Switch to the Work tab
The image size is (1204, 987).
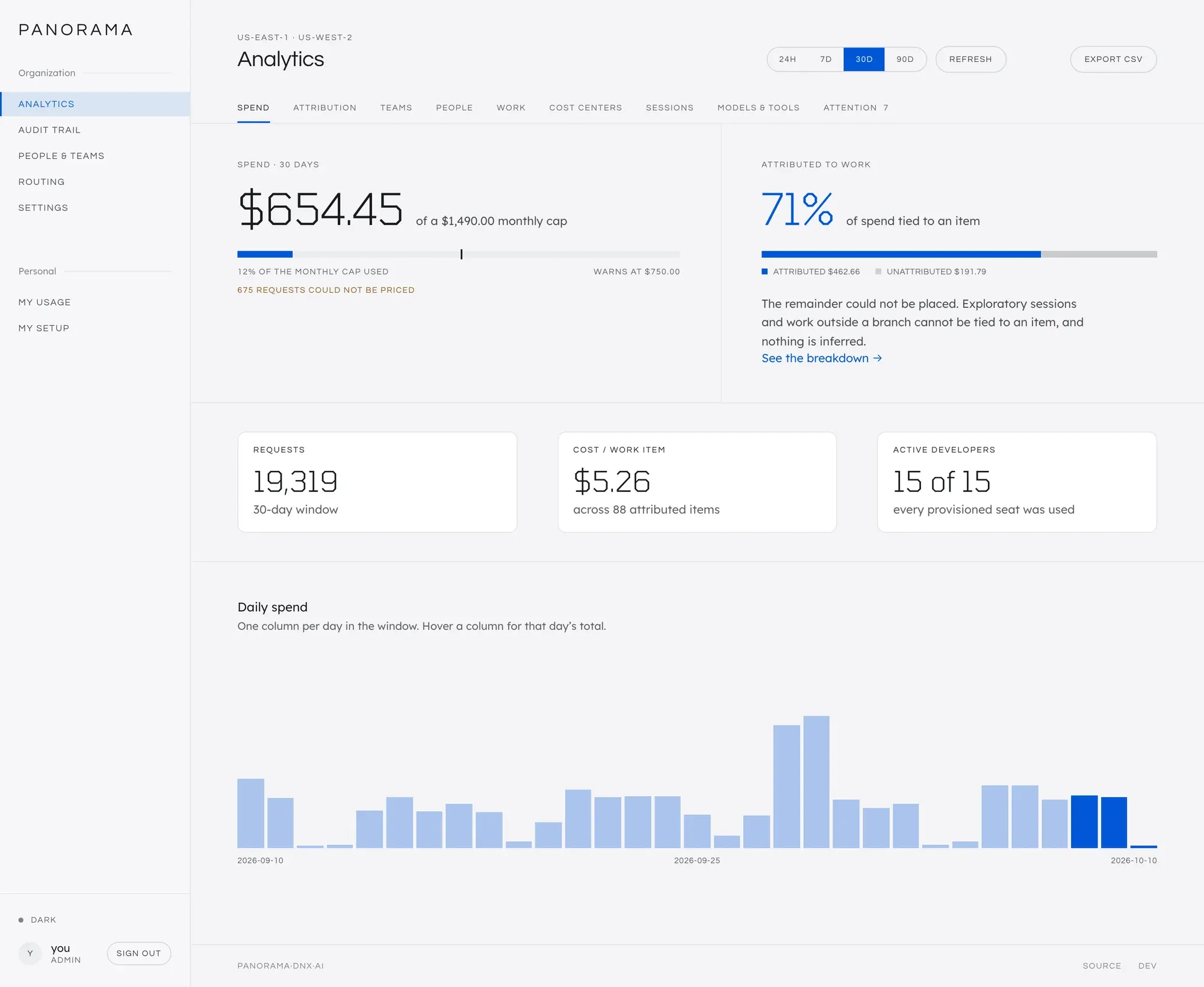click(x=511, y=108)
